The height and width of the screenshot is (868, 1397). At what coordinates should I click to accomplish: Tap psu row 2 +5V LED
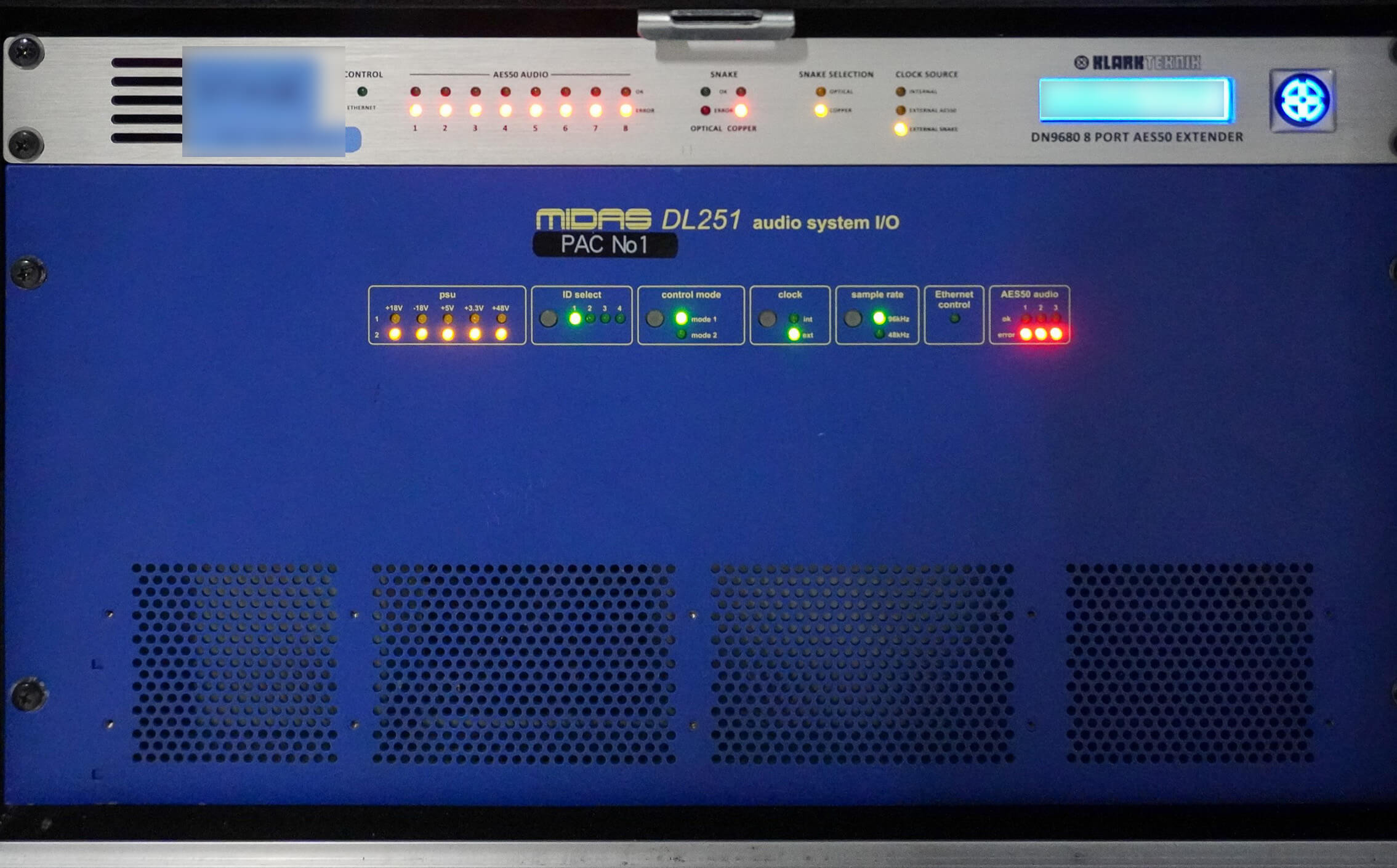448,334
